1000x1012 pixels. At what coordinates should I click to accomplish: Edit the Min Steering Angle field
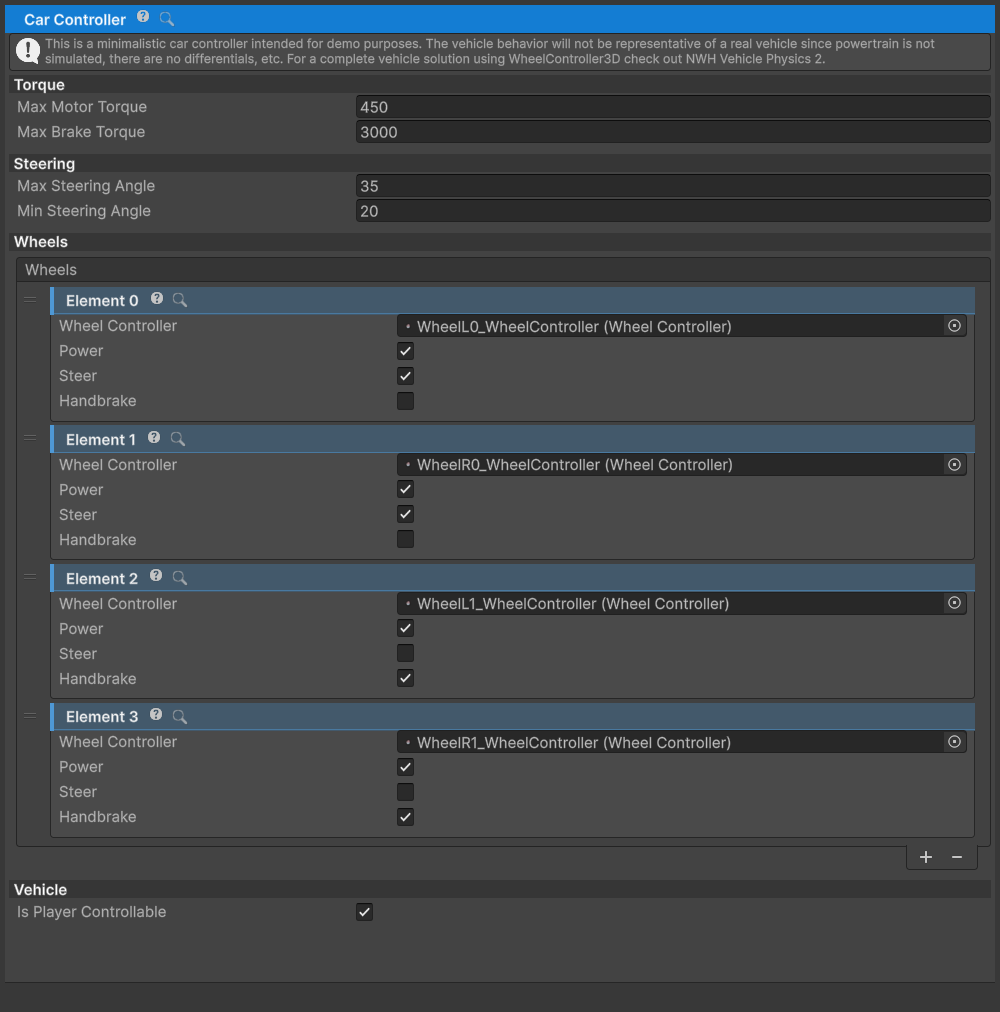(x=673, y=211)
